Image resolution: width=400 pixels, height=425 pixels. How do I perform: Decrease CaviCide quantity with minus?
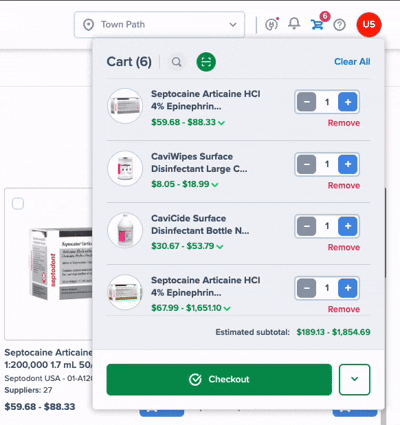coord(307,226)
